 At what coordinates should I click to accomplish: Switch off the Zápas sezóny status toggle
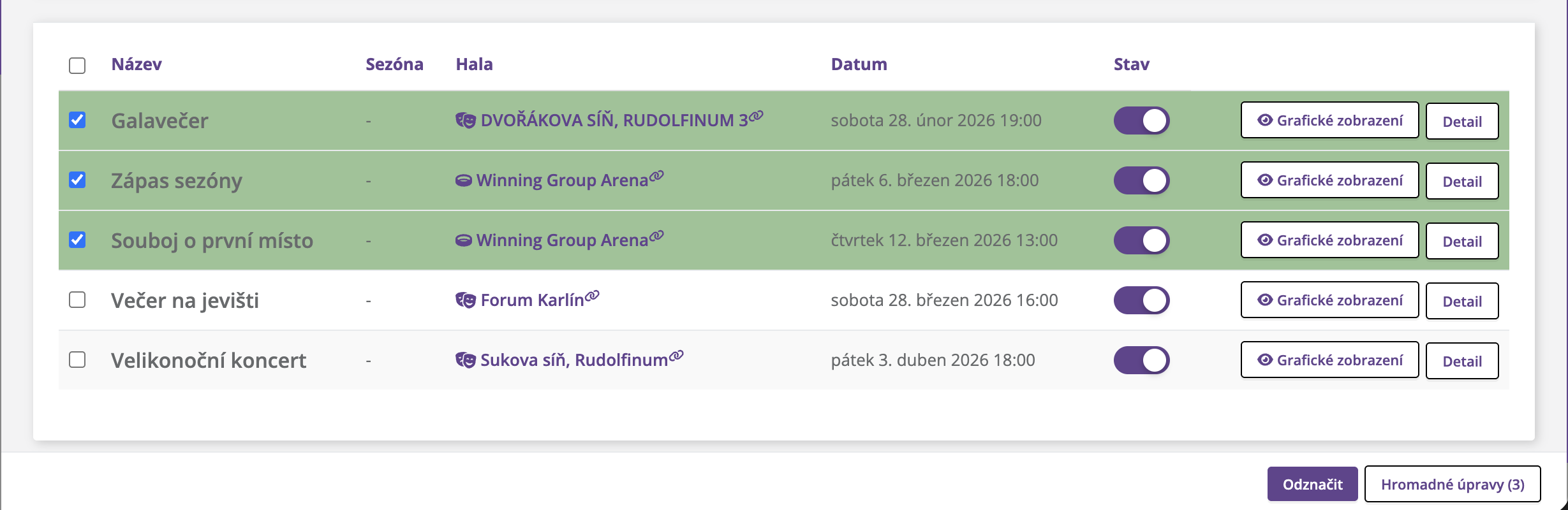click(x=1141, y=180)
